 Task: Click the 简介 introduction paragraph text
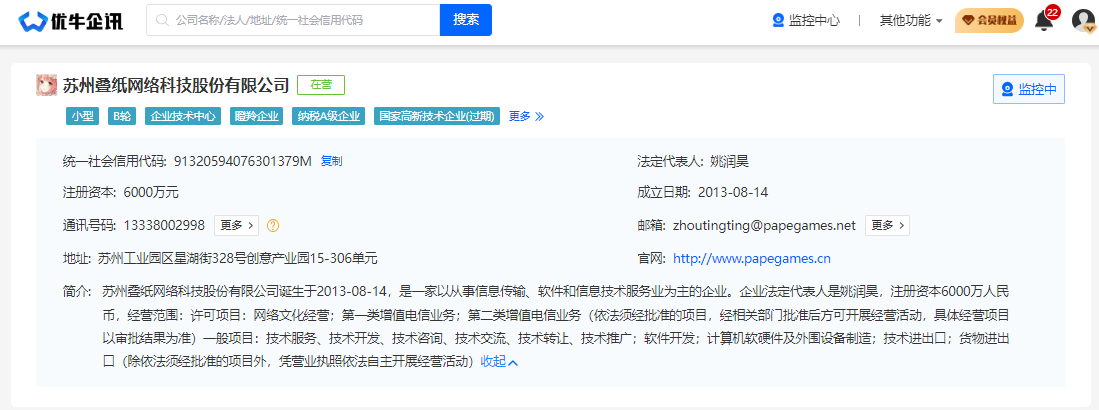point(556,326)
